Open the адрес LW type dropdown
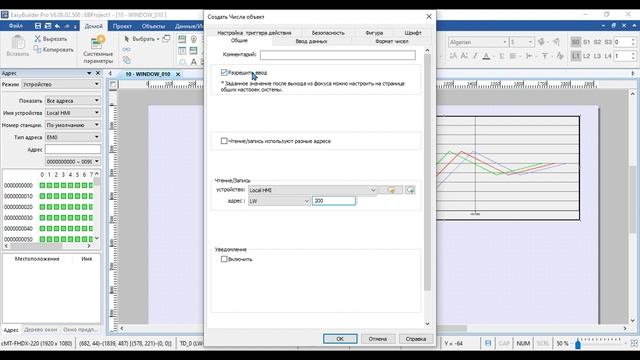Viewport: 640px width, 360px height. 279,201
